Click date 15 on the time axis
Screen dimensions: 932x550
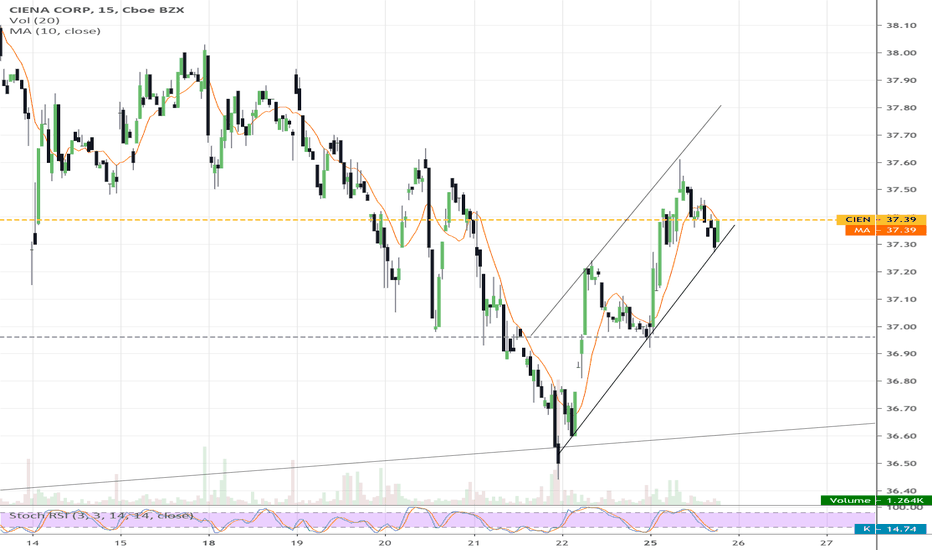121,542
